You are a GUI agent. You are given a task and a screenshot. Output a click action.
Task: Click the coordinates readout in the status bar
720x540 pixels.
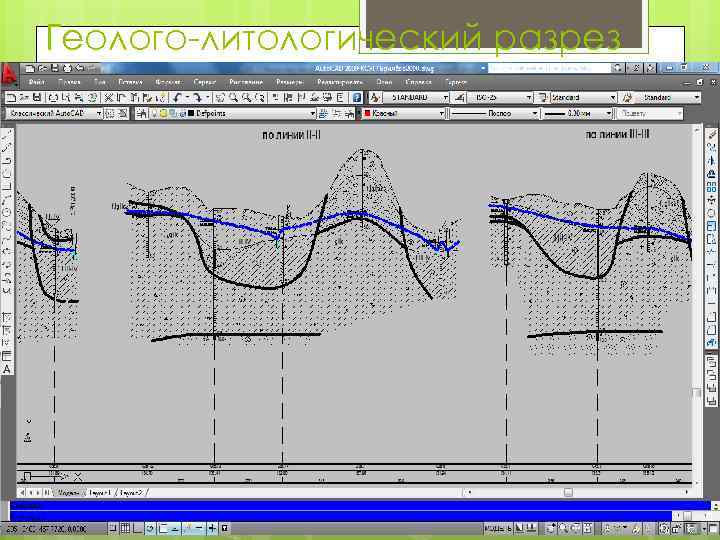point(46,529)
